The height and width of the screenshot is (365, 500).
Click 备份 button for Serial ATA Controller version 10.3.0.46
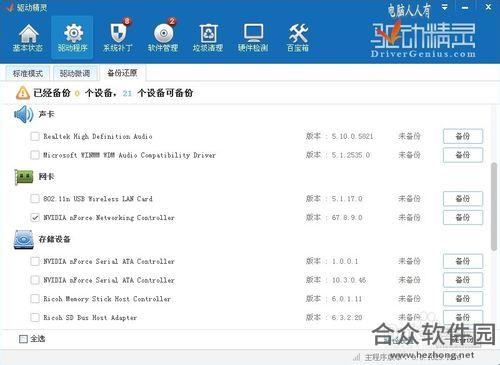463,280
